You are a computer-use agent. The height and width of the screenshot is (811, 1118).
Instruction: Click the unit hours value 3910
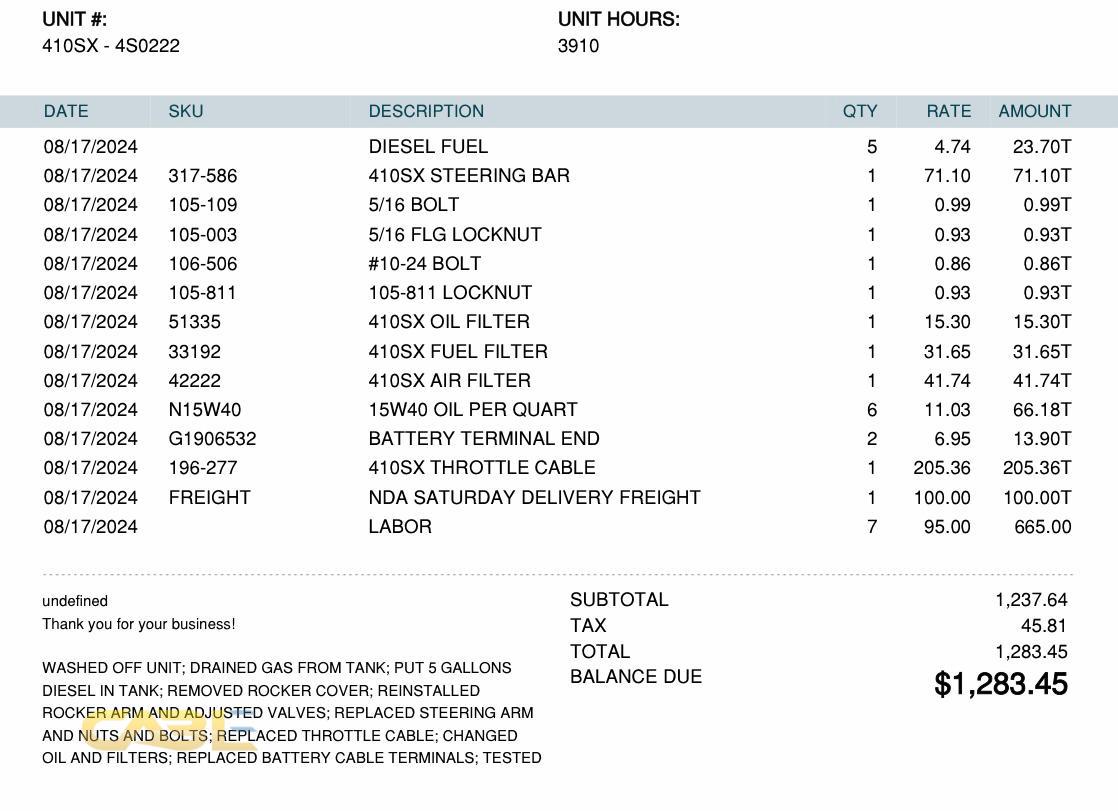point(579,46)
